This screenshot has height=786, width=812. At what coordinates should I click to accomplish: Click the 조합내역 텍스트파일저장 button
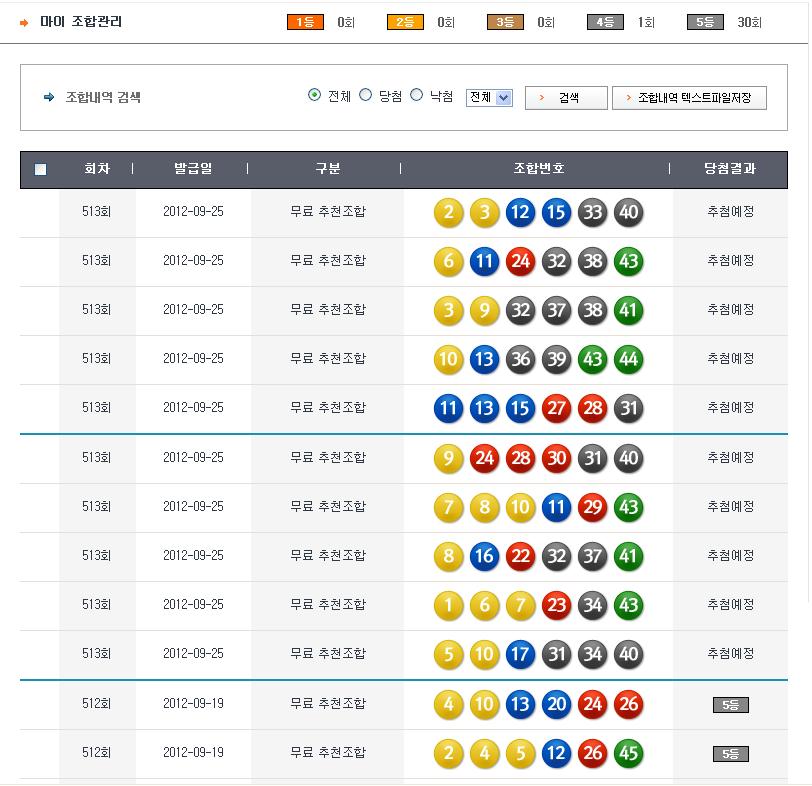[689, 98]
